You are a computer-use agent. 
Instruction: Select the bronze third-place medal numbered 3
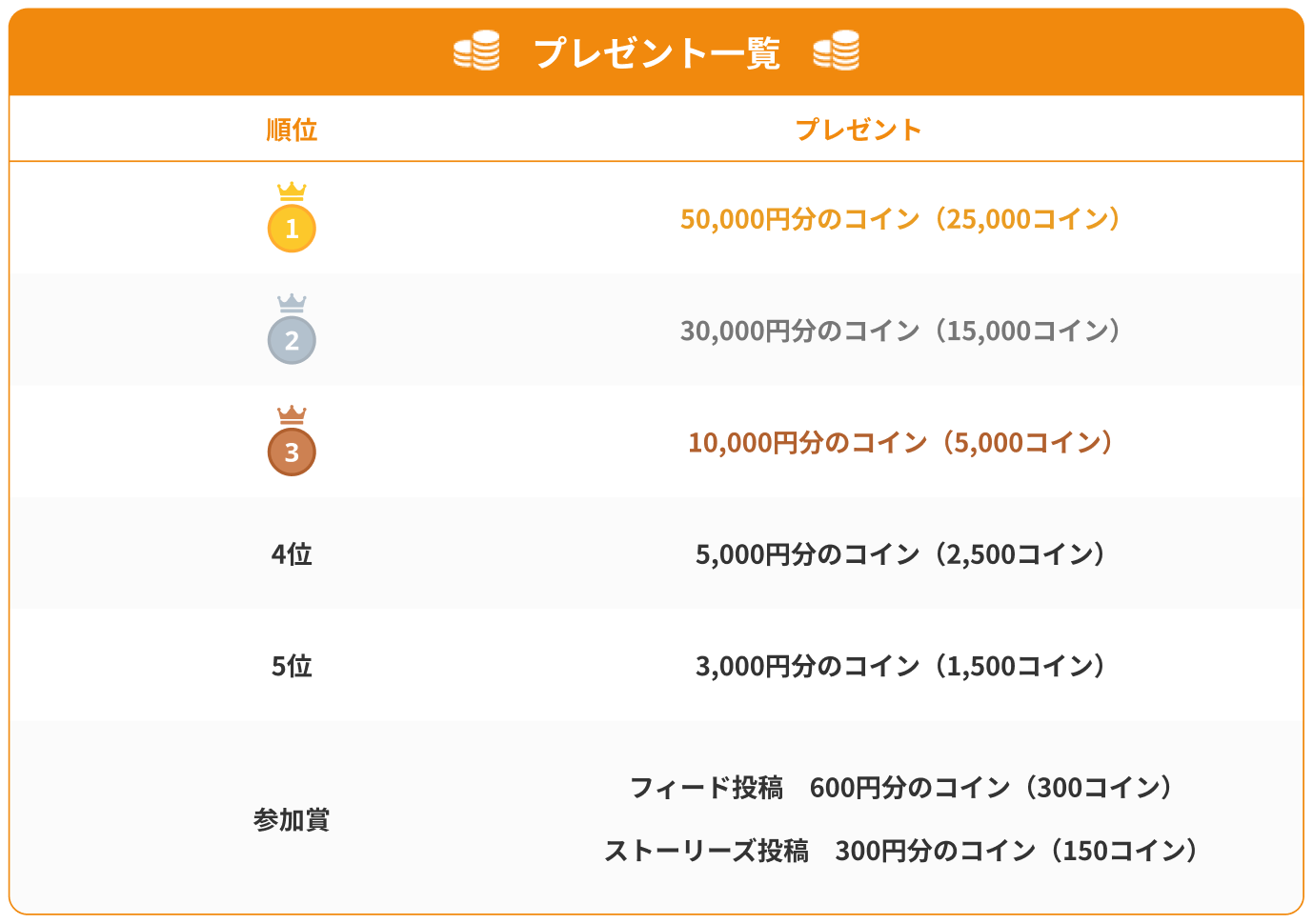point(292,452)
